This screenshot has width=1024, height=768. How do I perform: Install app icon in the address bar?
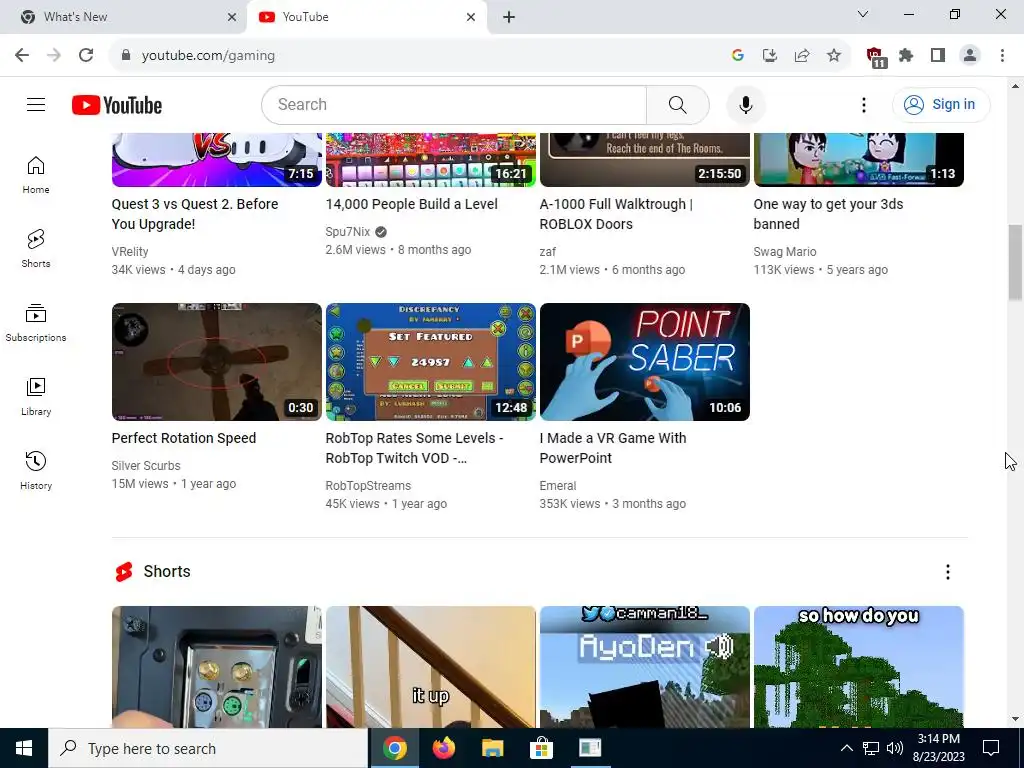[770, 56]
